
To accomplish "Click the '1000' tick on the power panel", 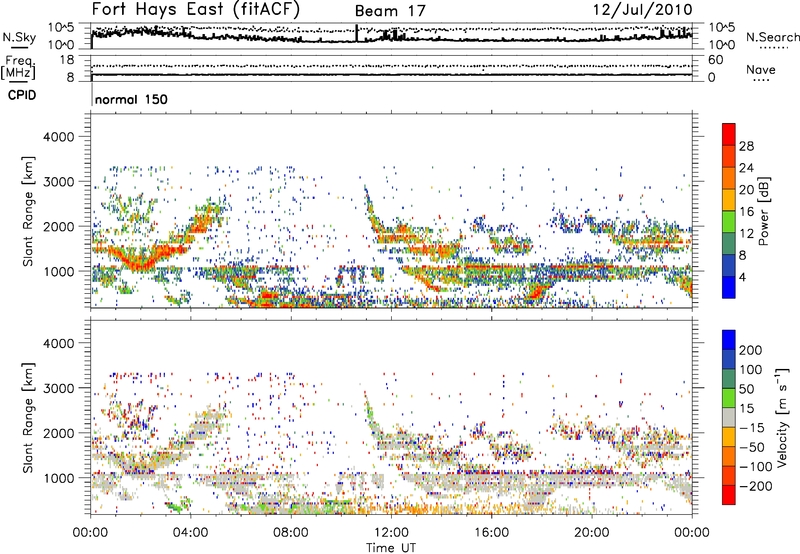I will point(59,271).
